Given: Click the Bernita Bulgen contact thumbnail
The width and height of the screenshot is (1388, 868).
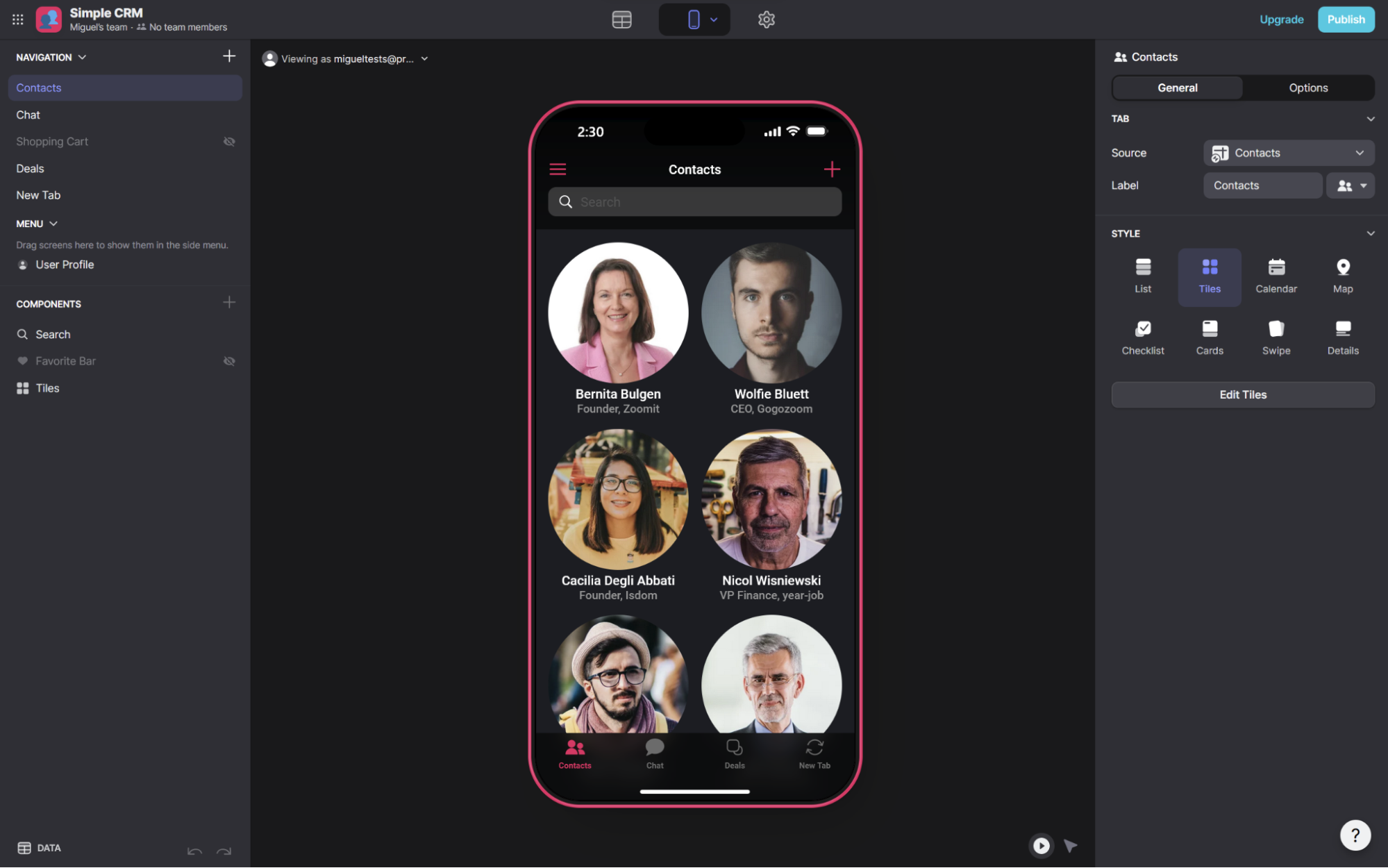Looking at the screenshot, I should (618, 311).
